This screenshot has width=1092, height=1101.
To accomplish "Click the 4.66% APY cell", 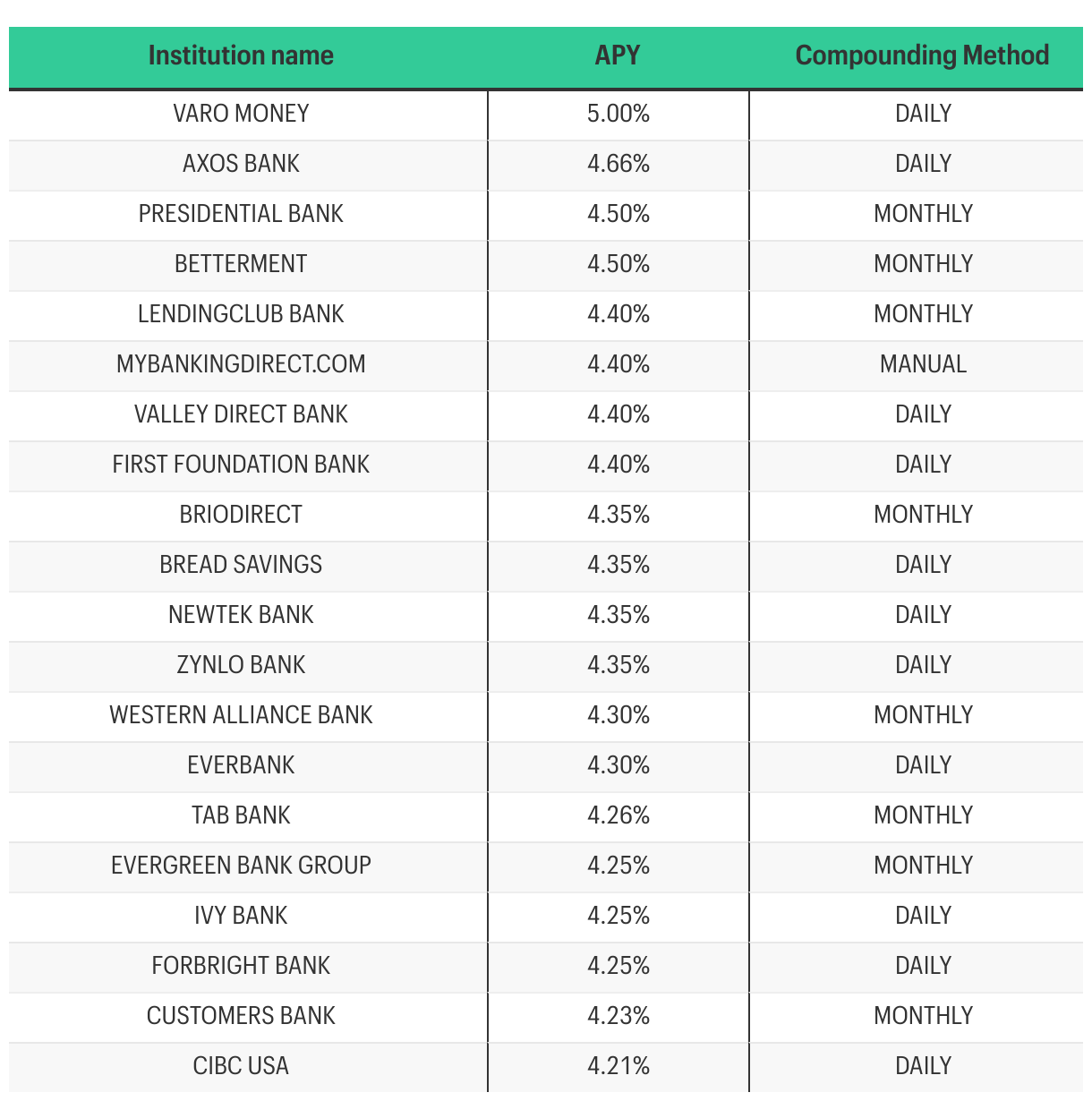I will 619,164.
